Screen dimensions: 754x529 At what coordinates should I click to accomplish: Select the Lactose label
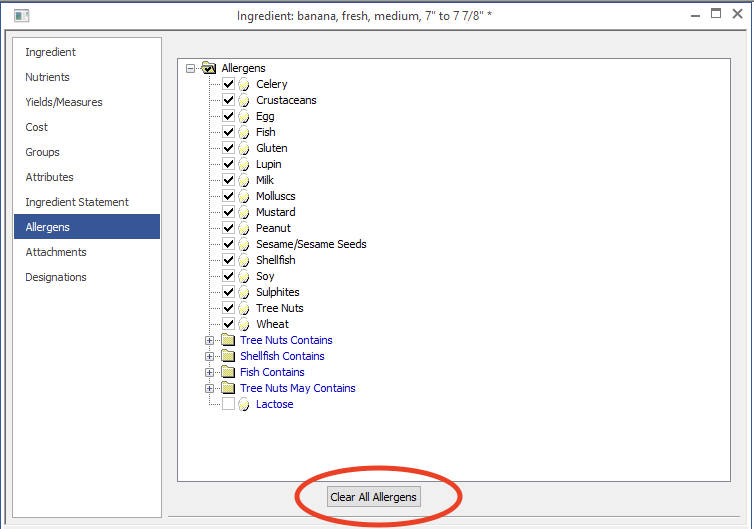(x=275, y=404)
